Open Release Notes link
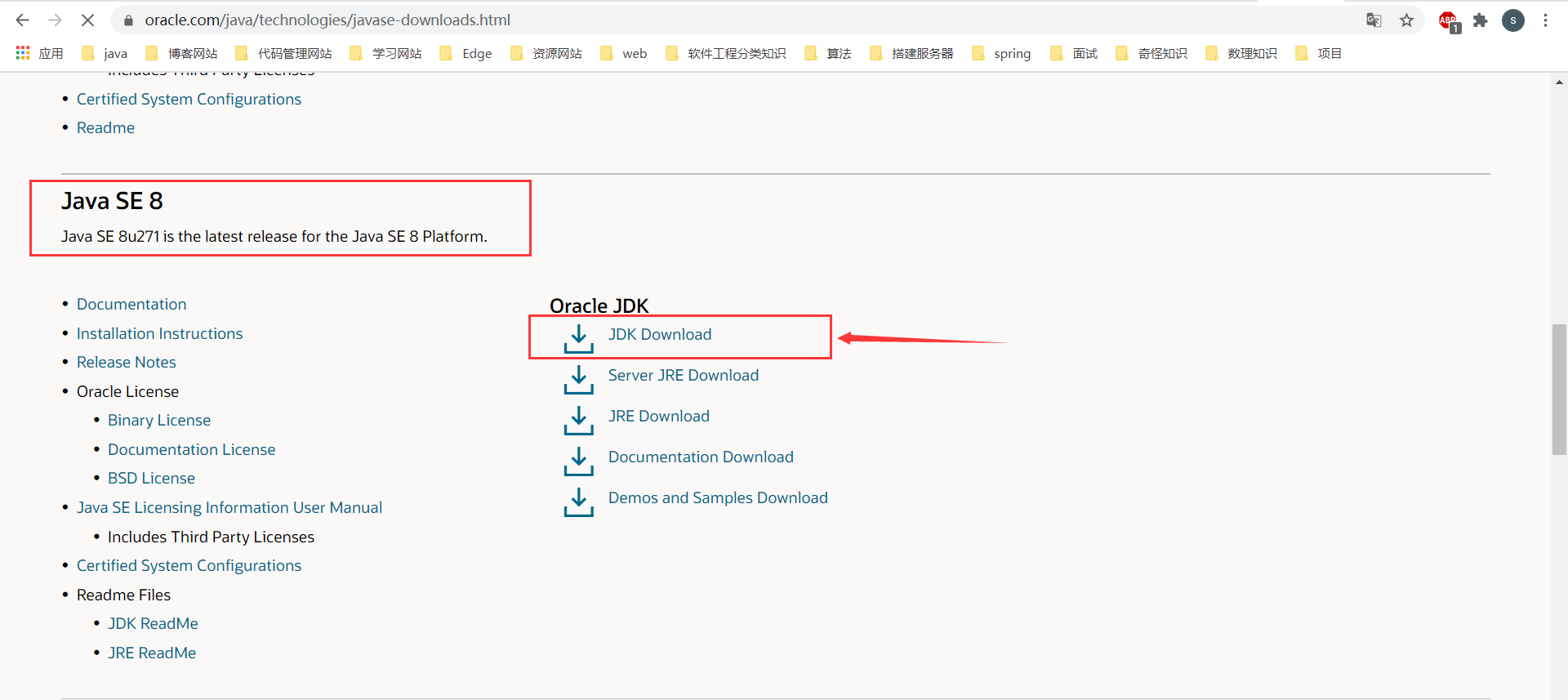The image size is (1568, 700). 127,362
